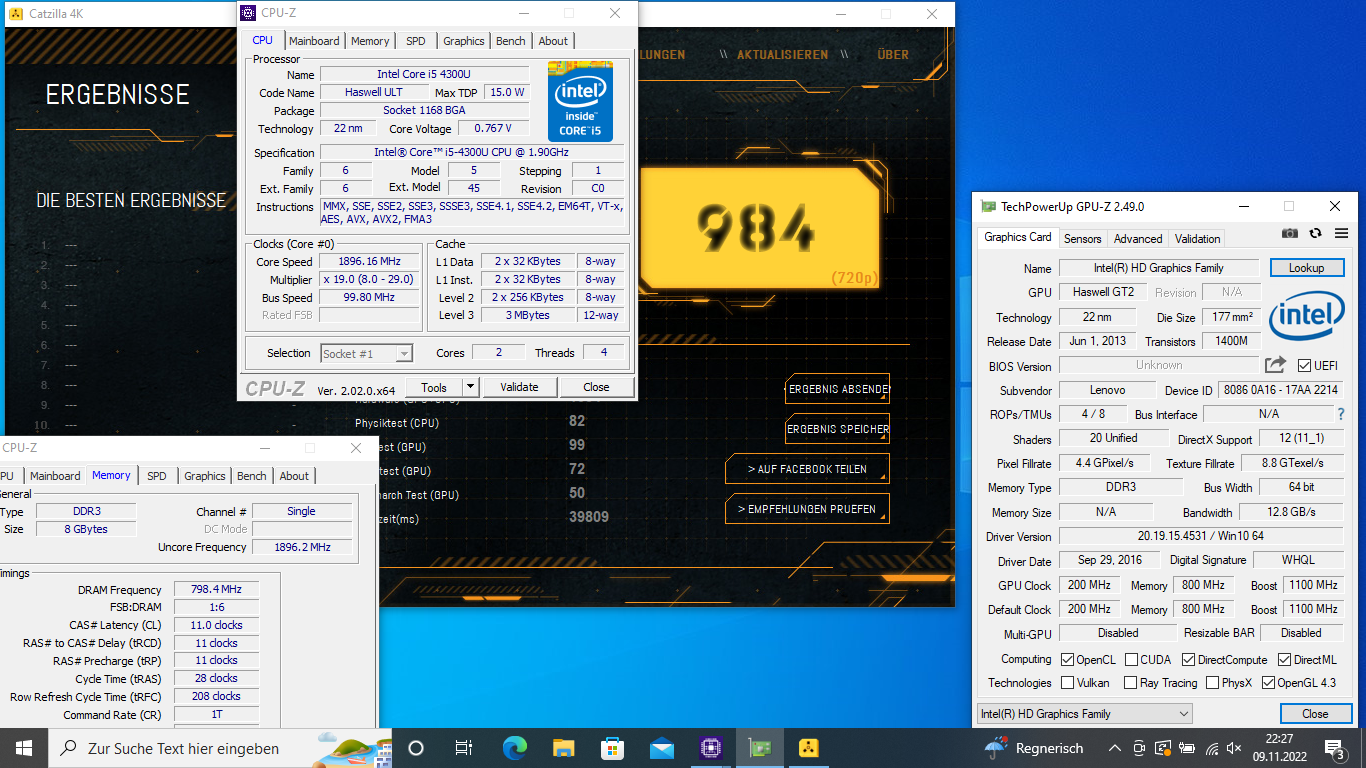Open the Bench tab in top CPU-Z
This screenshot has height=768, width=1366.
pos(511,41)
